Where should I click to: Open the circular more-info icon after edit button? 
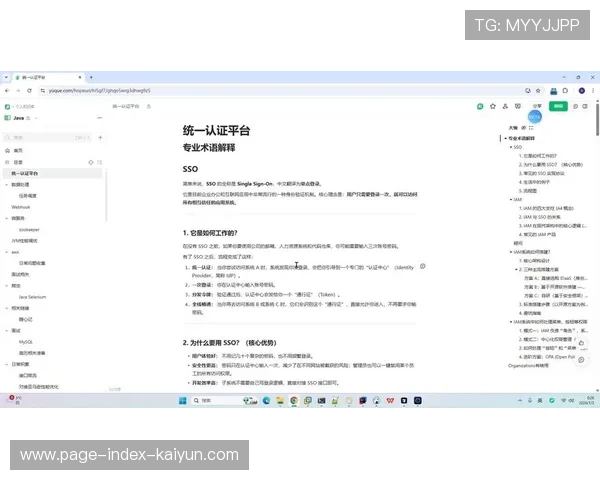[575, 106]
